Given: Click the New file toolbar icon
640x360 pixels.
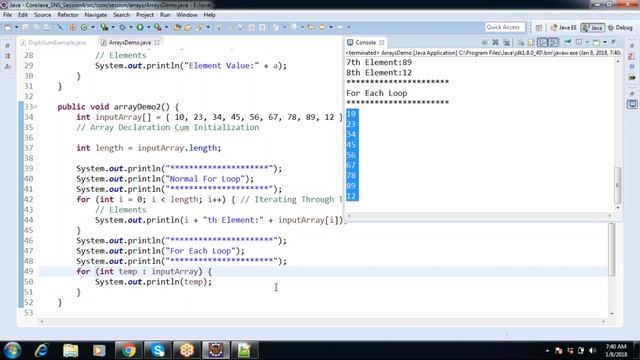Looking at the screenshot, I should click(8, 27).
